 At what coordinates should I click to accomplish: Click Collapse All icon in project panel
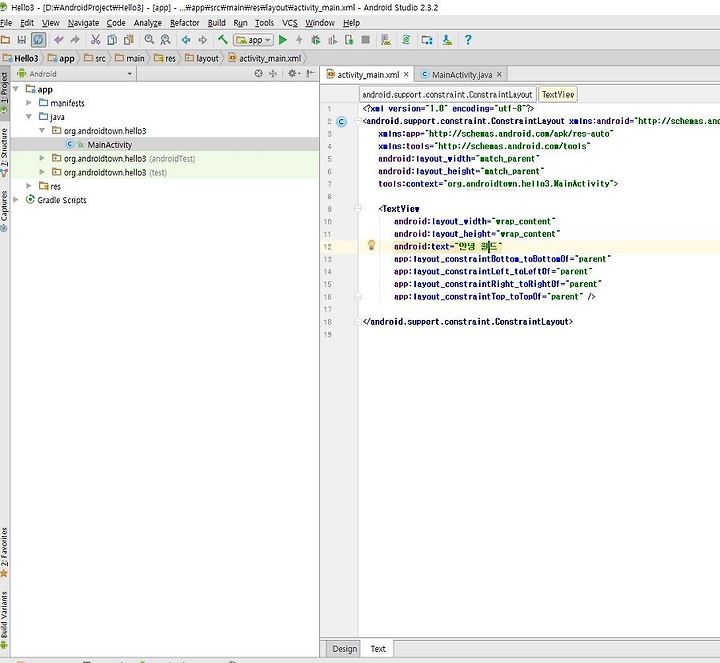click(273, 73)
